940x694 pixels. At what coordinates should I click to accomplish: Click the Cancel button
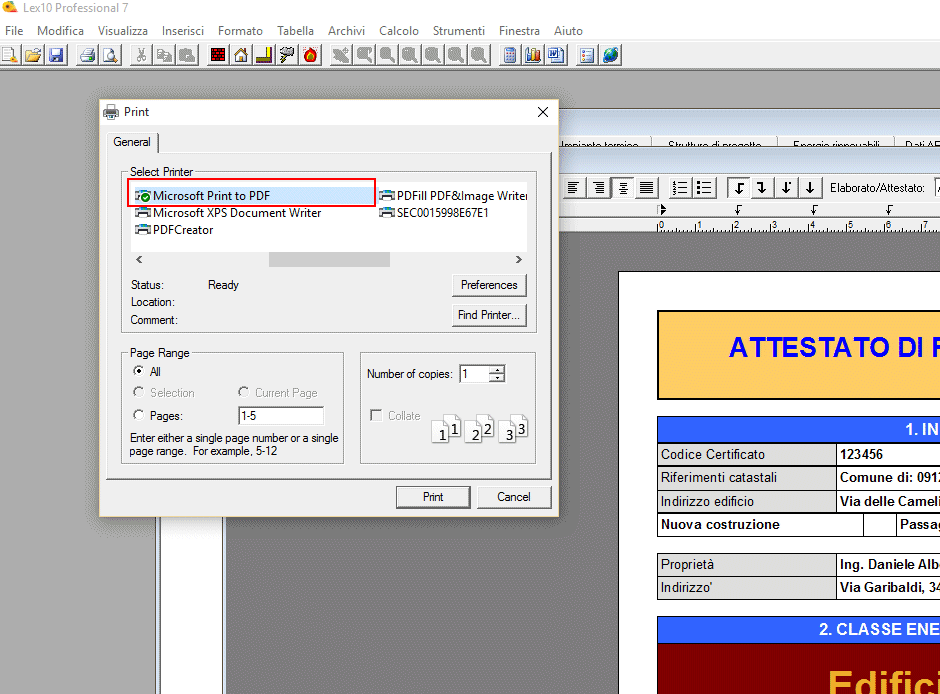(514, 497)
